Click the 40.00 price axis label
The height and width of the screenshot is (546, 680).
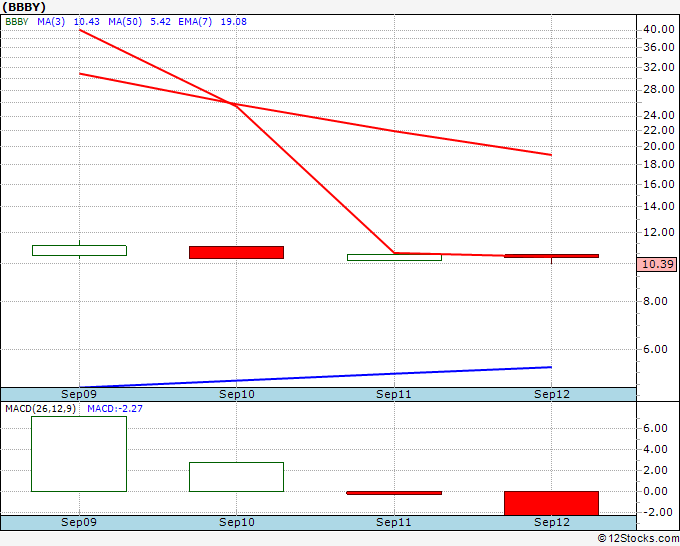[659, 29]
